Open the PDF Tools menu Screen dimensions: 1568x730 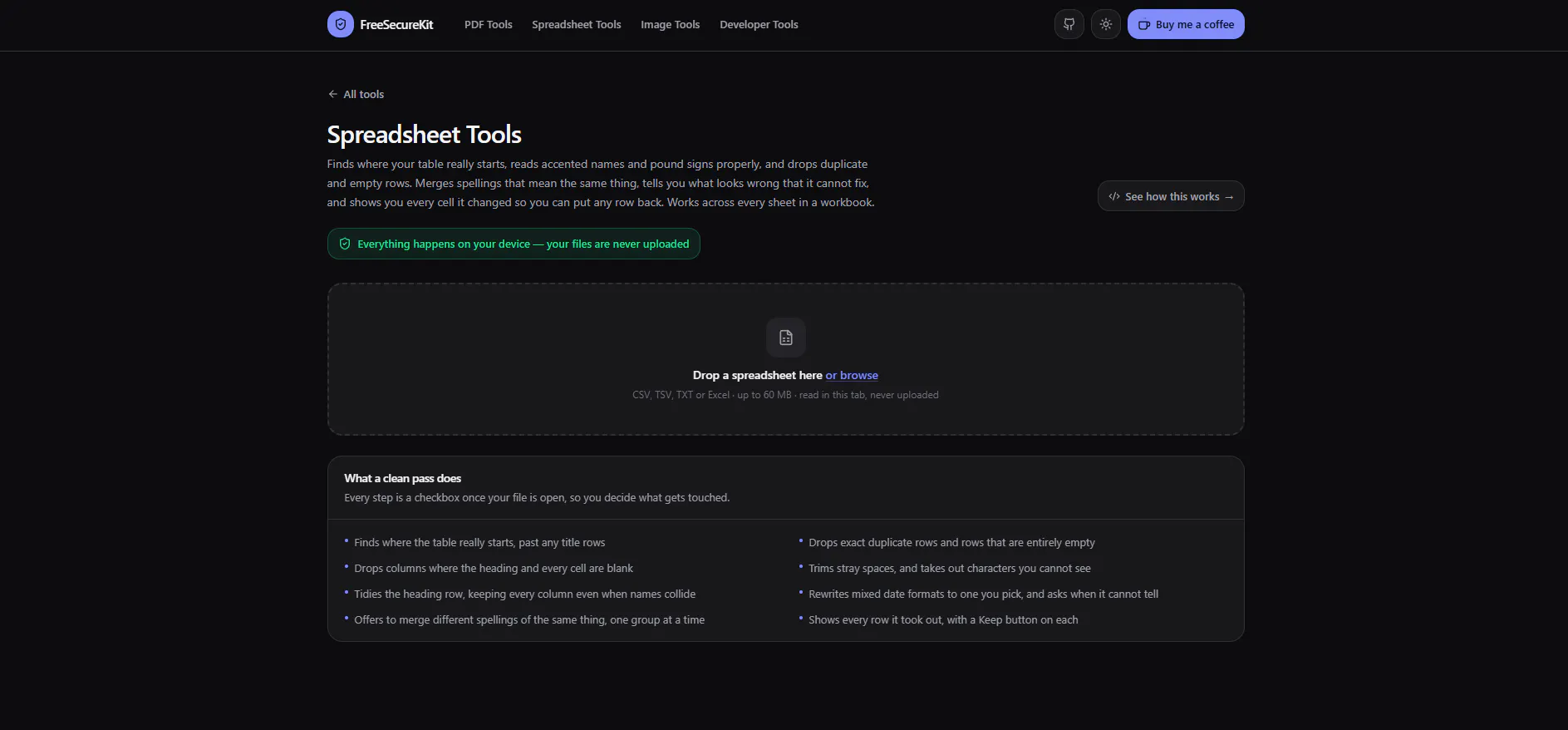pyautogui.click(x=489, y=24)
